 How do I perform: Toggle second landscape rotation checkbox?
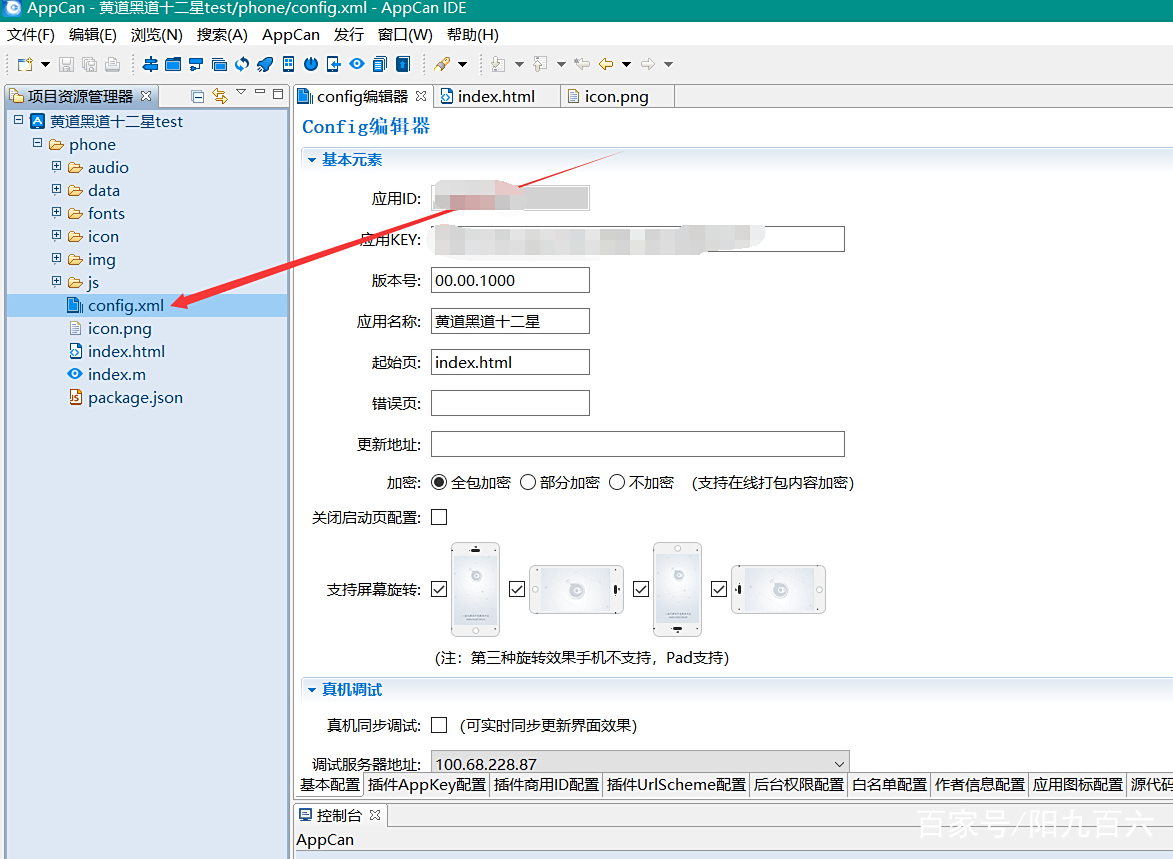(517, 590)
